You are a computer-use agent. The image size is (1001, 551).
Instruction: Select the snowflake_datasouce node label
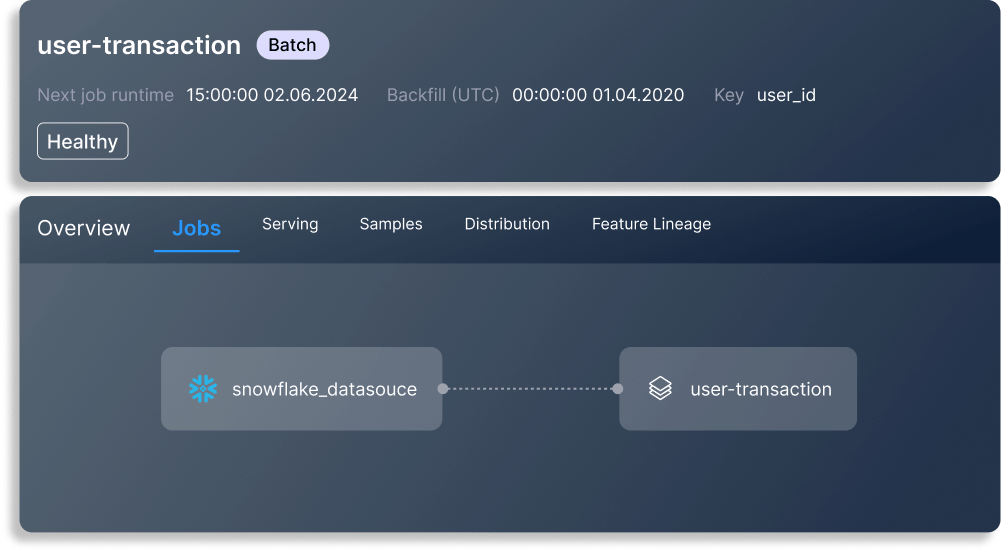click(324, 389)
